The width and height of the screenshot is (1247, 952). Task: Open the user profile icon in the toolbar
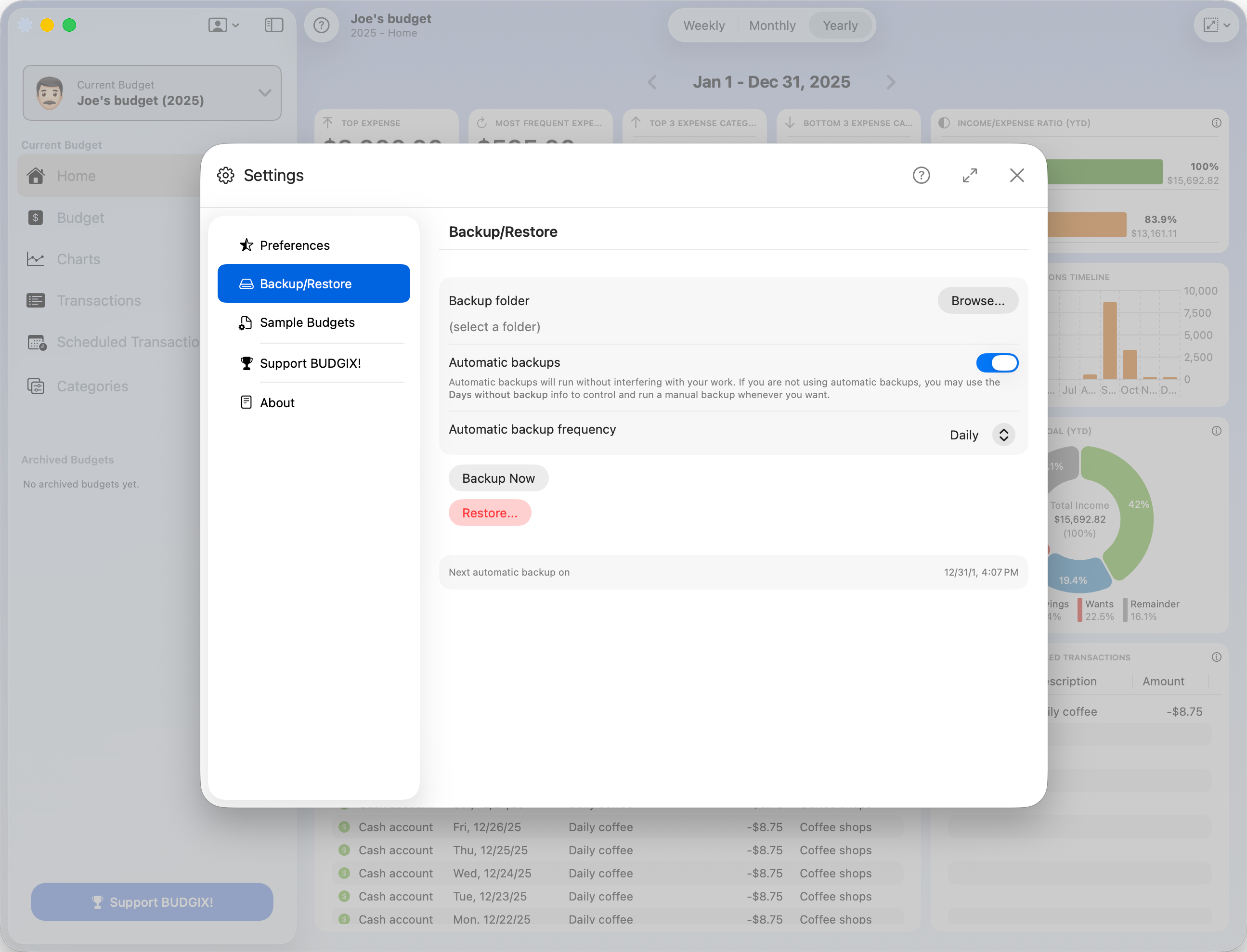[218, 25]
